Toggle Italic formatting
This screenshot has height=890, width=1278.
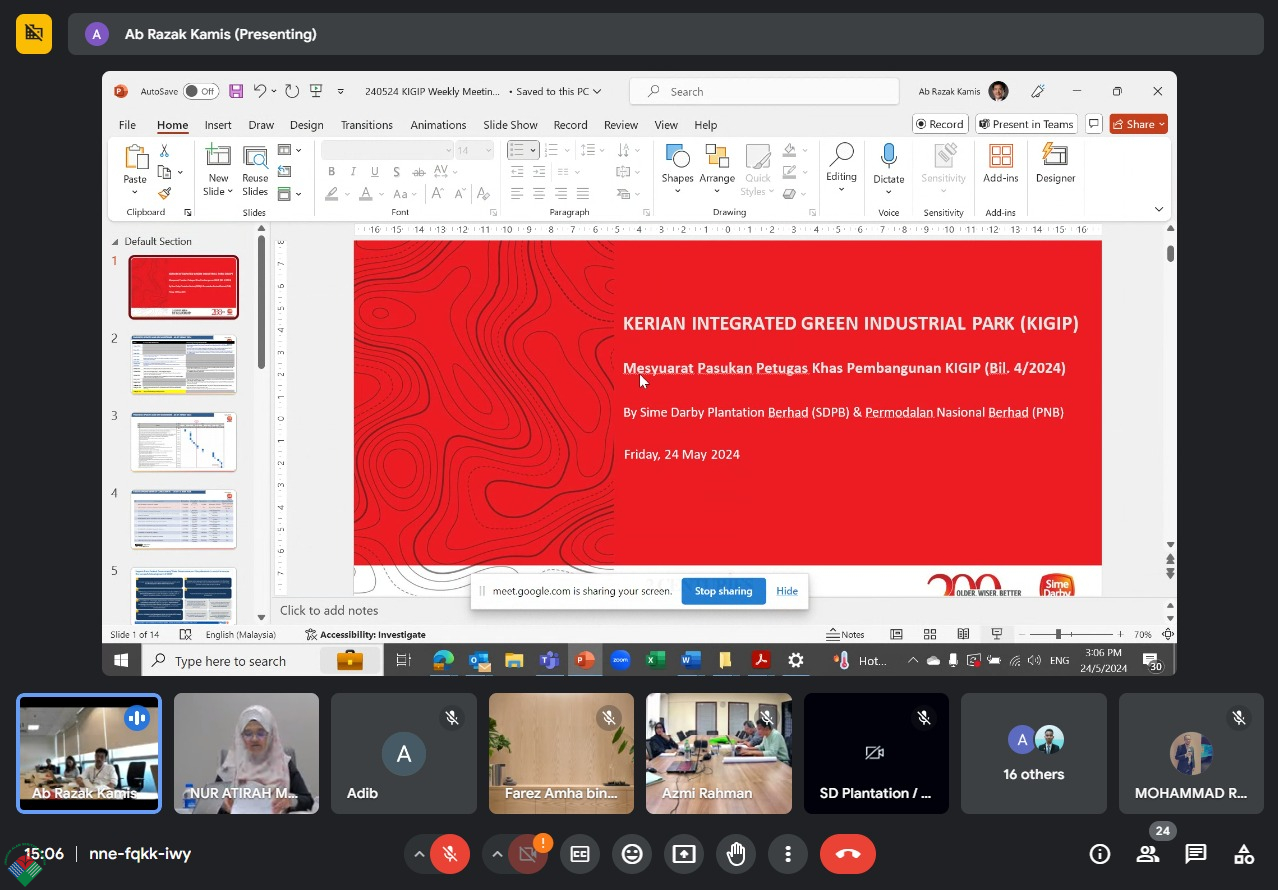pos(353,172)
